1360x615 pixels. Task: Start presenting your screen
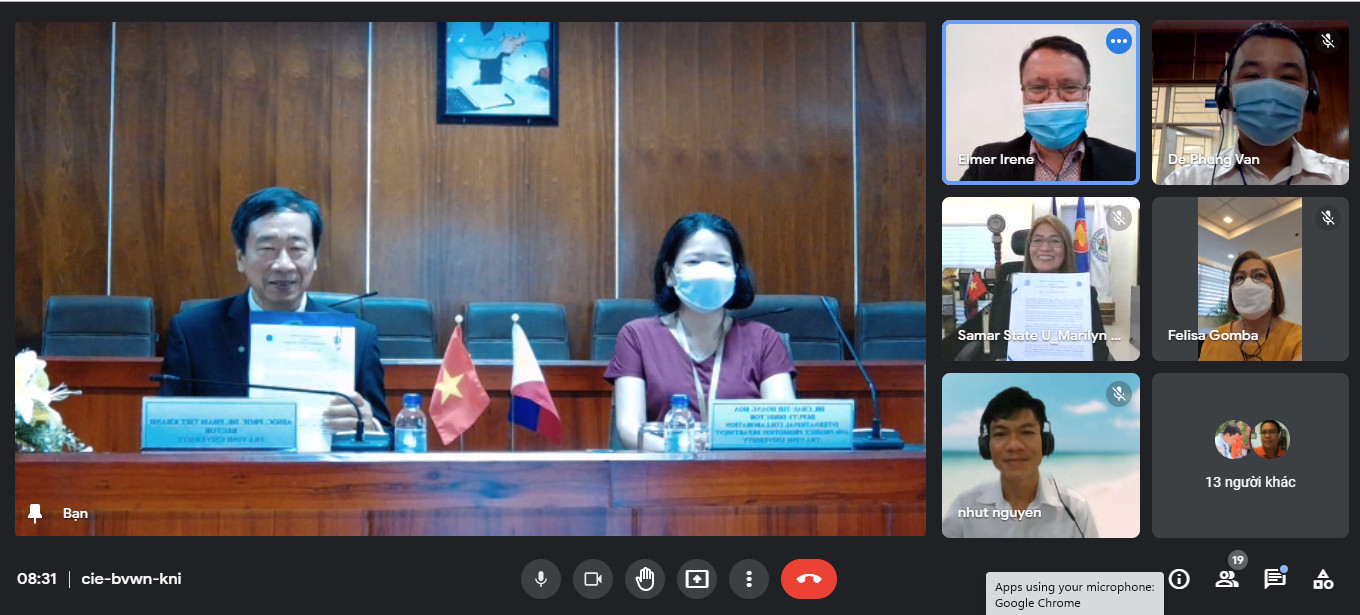[697, 578]
